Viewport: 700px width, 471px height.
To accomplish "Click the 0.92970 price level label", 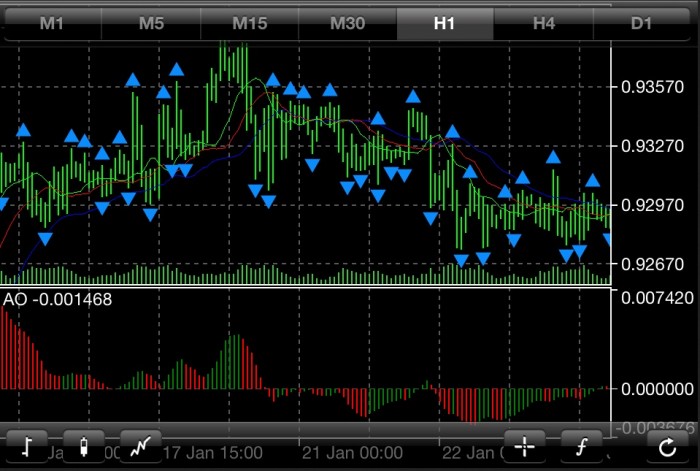I will pos(652,205).
